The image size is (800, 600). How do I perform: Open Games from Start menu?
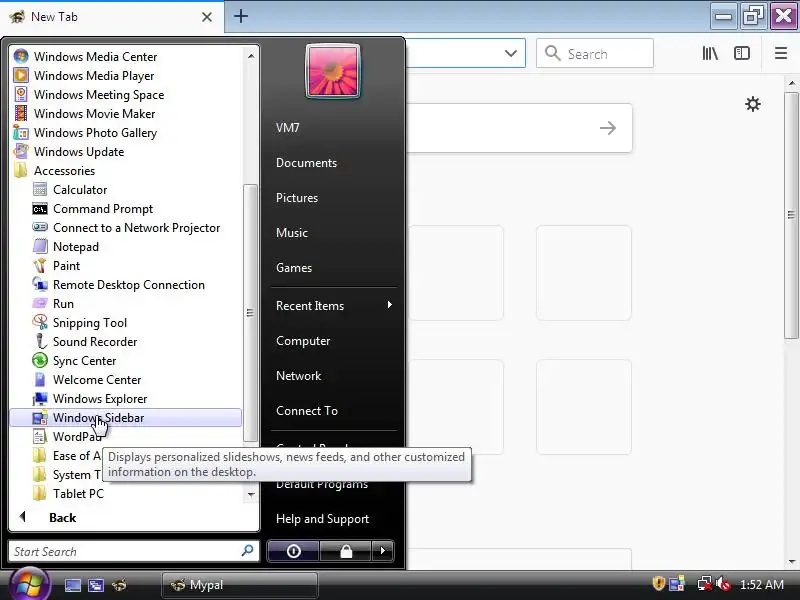pyautogui.click(x=294, y=268)
